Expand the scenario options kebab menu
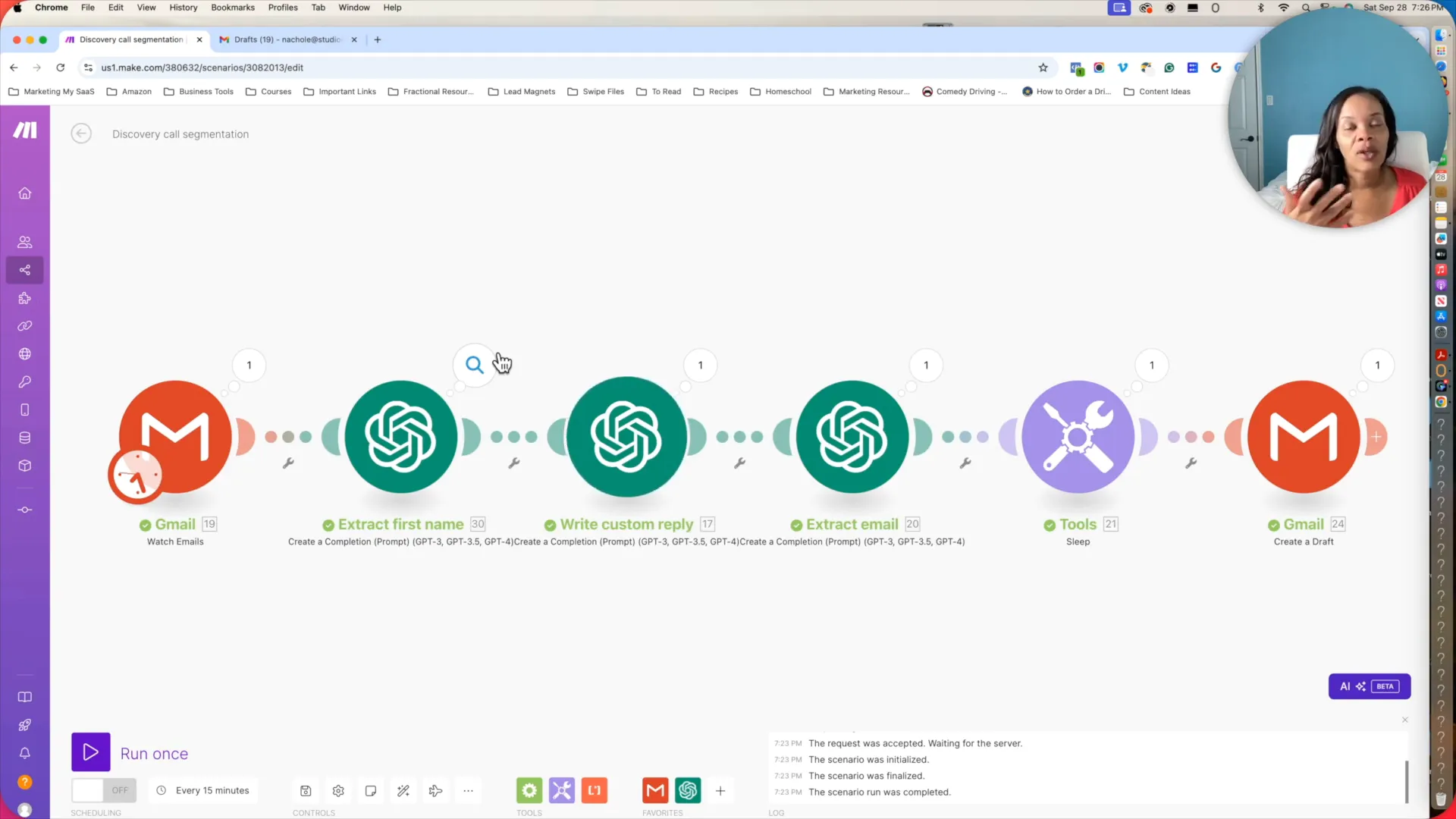The image size is (1456, 819). click(x=468, y=791)
